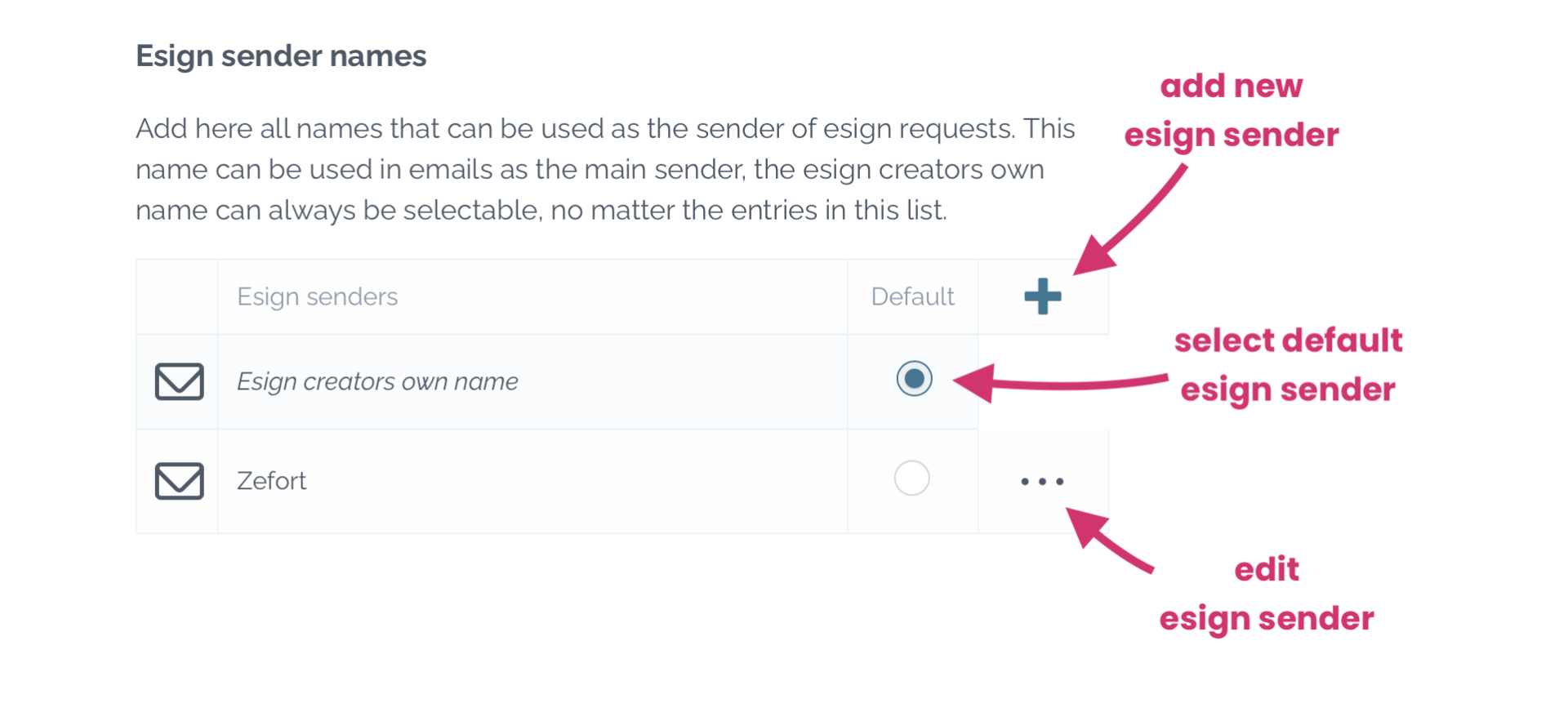Click the Default column header
The height and width of the screenshot is (721, 1568).
coord(912,296)
